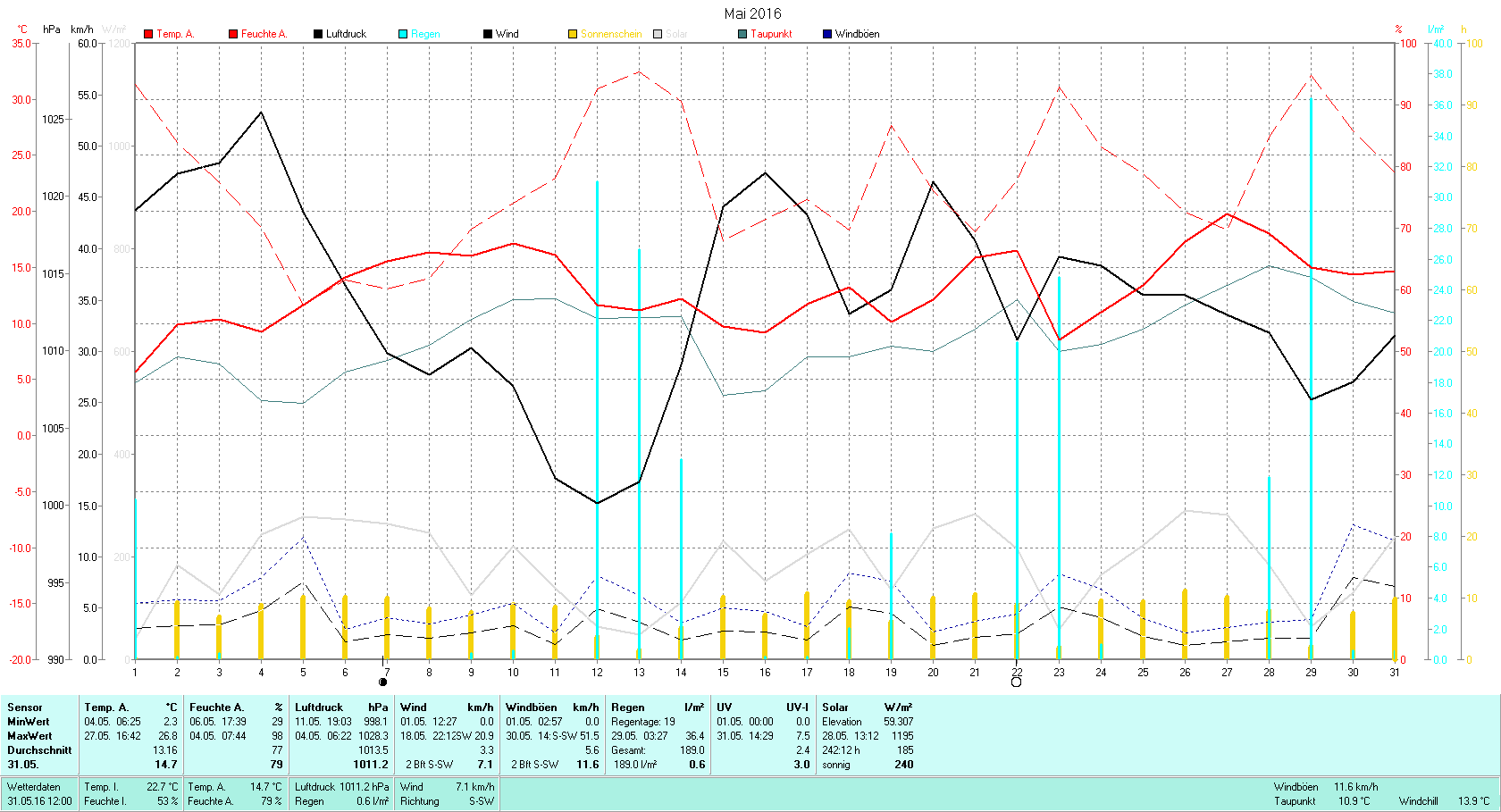
Task: Click max rain value 36.4
Action: coord(695,736)
